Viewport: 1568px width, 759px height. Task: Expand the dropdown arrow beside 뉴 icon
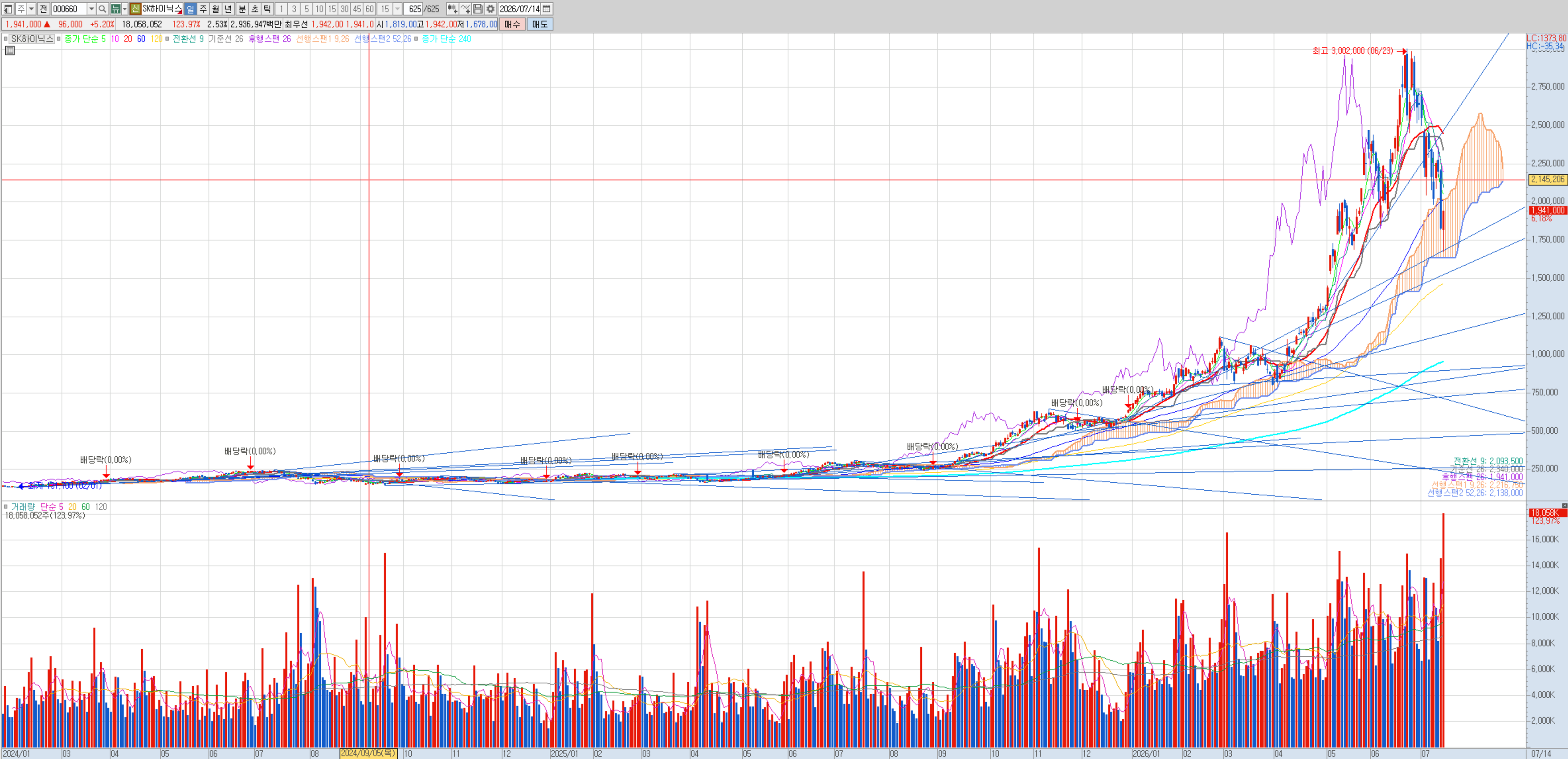[x=125, y=9]
